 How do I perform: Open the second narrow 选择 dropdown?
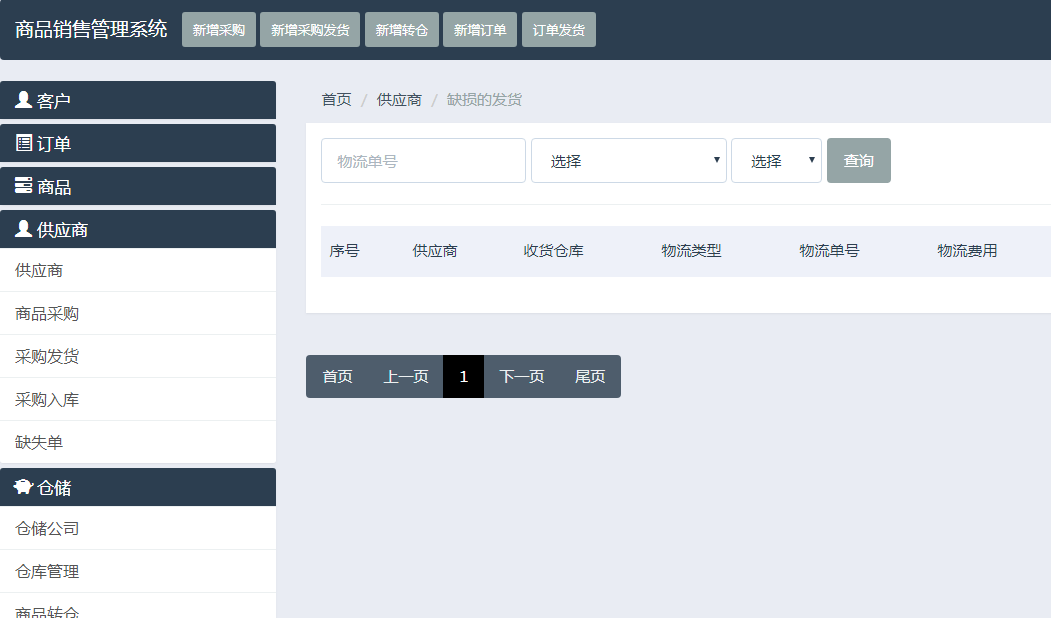[776, 161]
